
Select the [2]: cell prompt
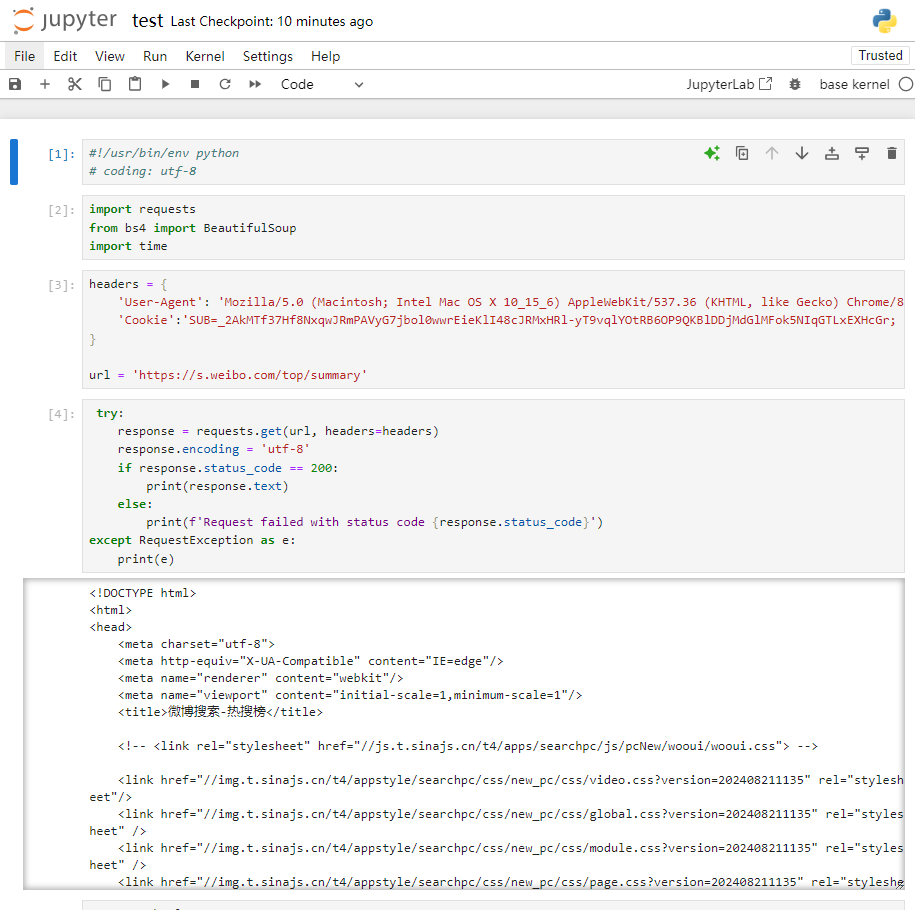point(61,210)
